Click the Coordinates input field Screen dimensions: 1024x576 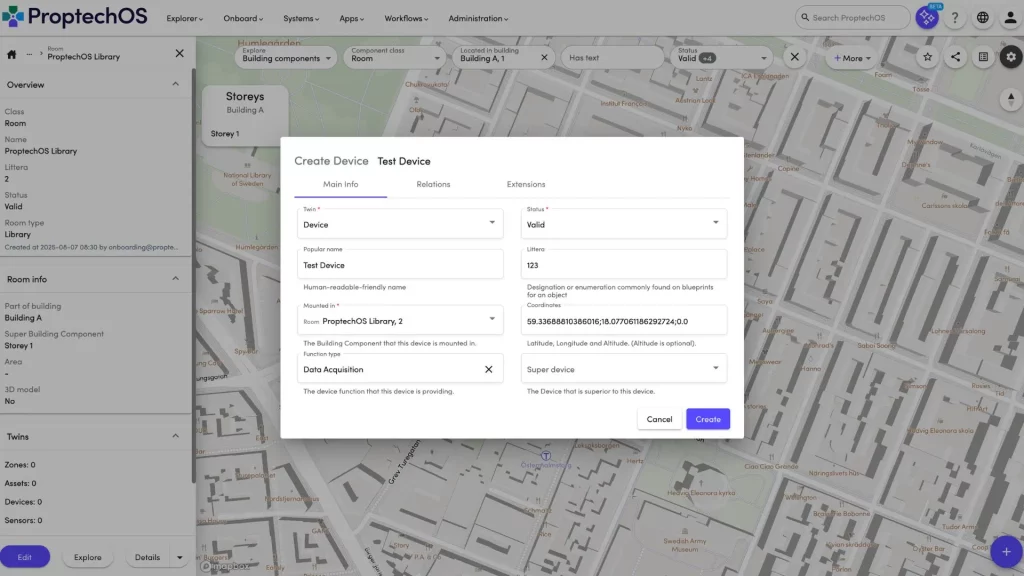click(x=625, y=322)
